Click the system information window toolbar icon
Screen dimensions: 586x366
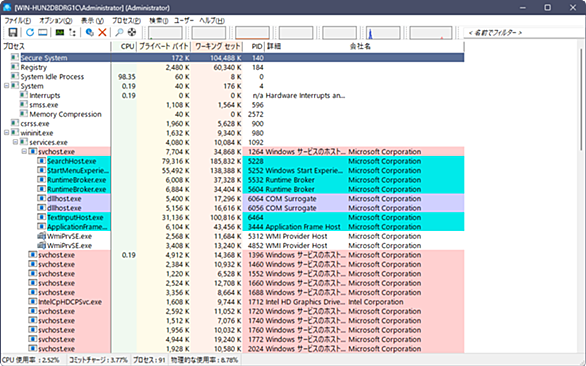tap(43, 33)
